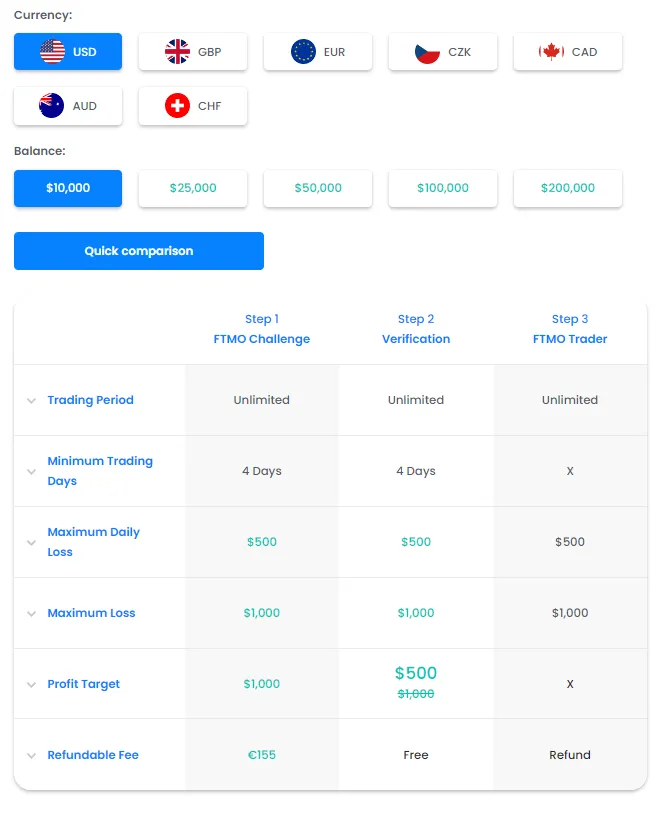The height and width of the screenshot is (823, 659).
Task: Click Unlimited under Verification column
Action: click(416, 400)
